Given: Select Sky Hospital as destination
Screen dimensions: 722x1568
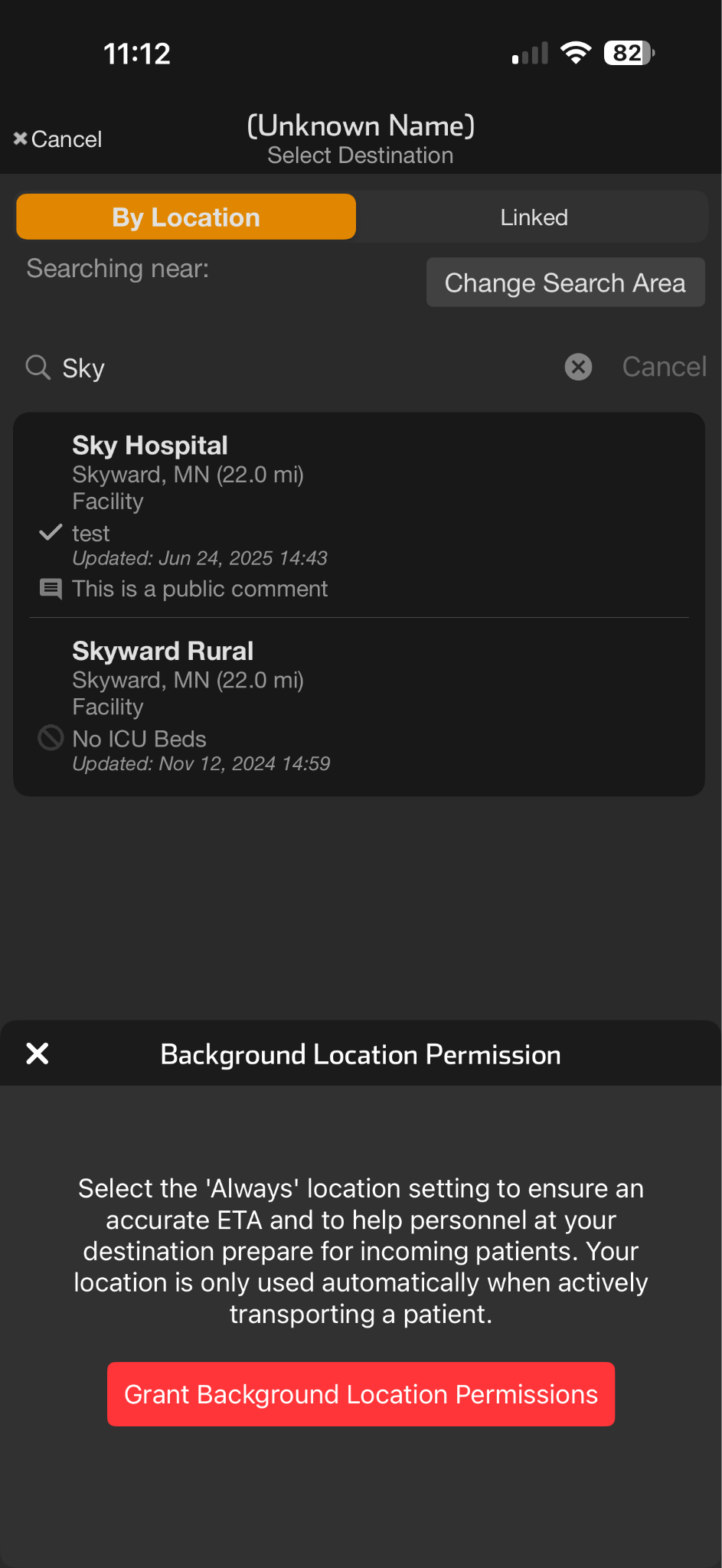Looking at the screenshot, I should click(150, 446).
